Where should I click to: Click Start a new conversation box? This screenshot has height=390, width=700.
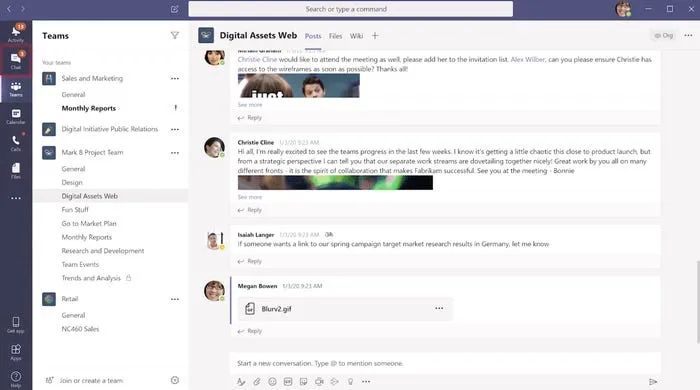445,363
